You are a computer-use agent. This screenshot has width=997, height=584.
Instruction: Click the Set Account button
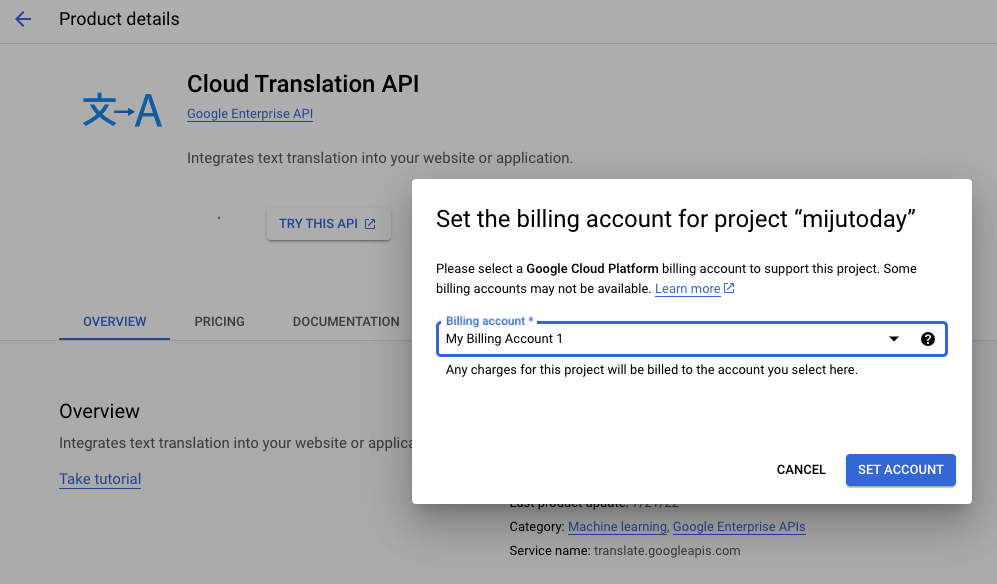coord(900,469)
